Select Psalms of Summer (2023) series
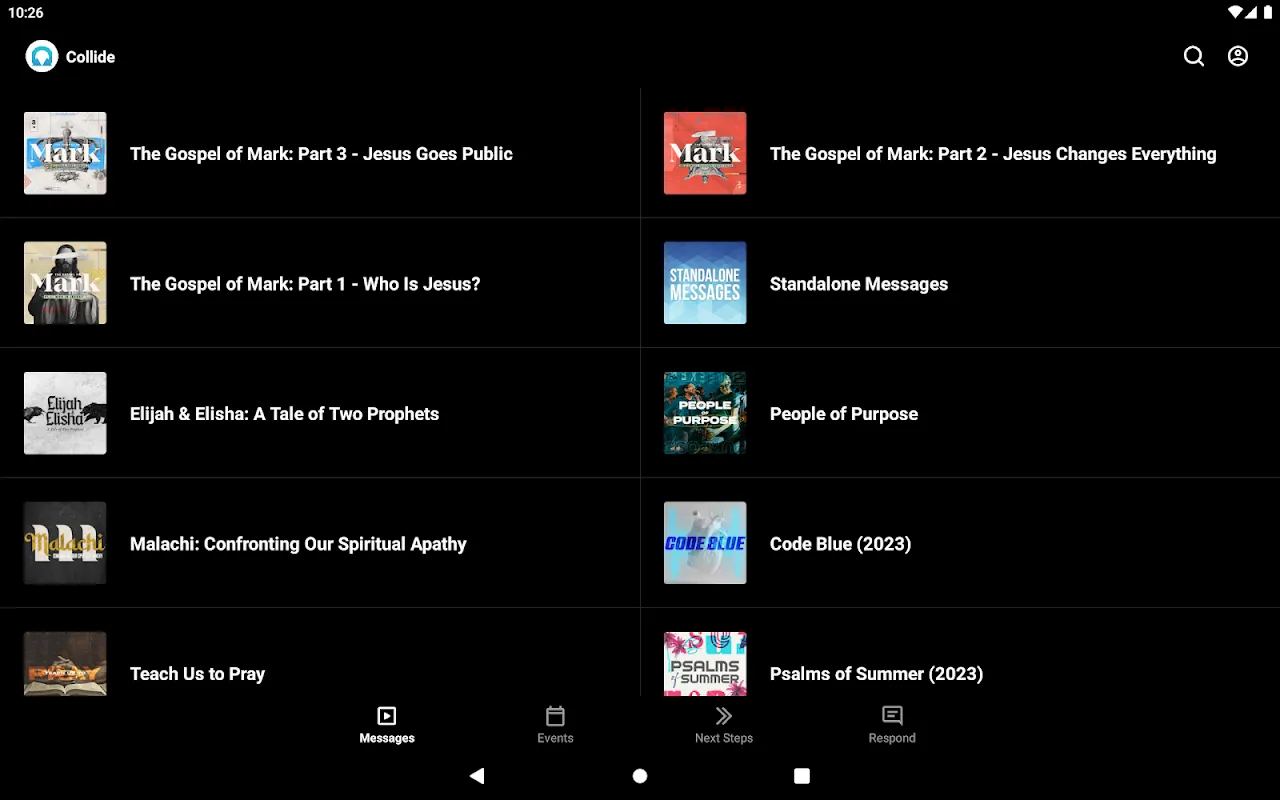The height and width of the screenshot is (800, 1280). [x=876, y=673]
